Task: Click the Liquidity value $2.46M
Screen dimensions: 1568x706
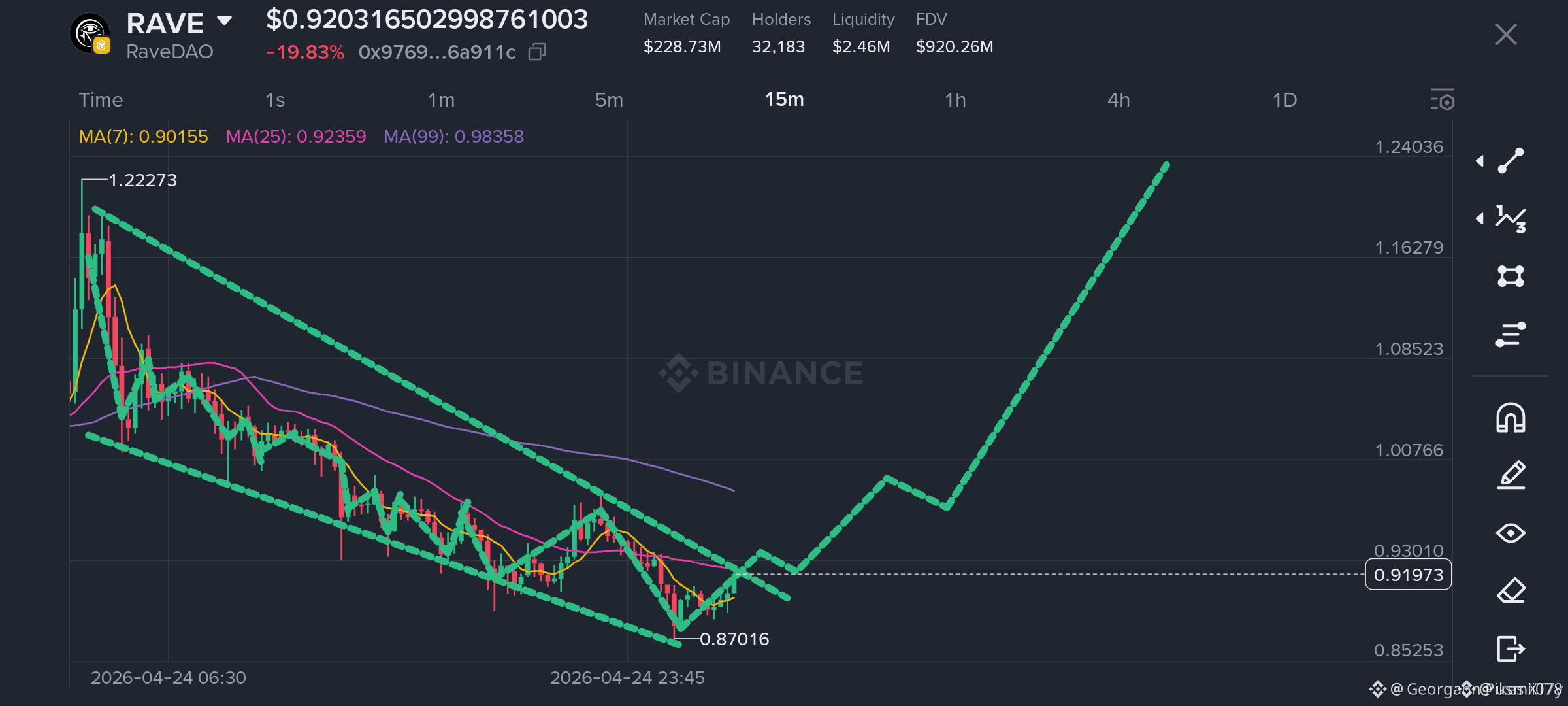Action: (861, 47)
